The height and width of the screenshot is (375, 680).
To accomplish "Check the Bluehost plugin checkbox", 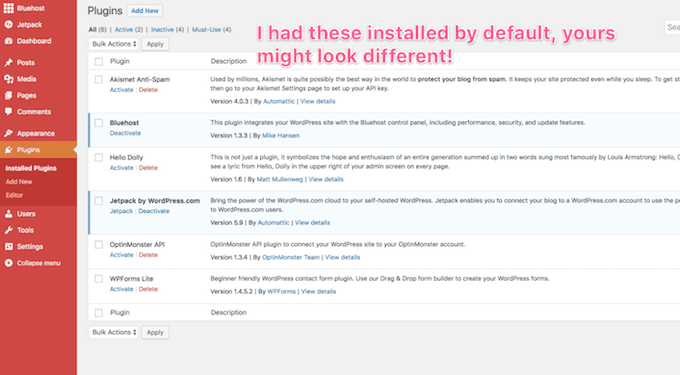I will [99, 123].
